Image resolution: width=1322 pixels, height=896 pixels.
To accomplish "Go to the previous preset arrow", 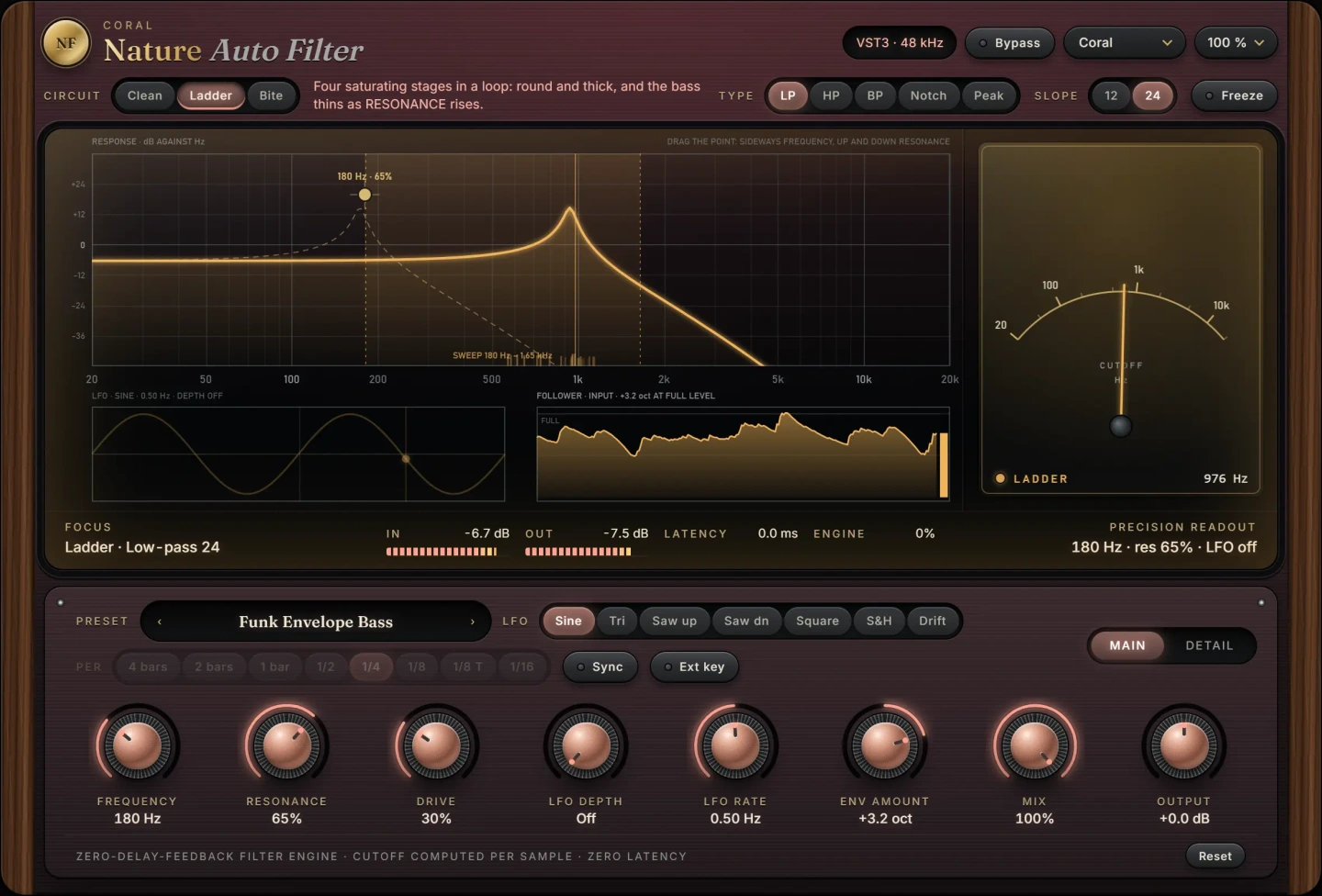I will click(x=160, y=622).
